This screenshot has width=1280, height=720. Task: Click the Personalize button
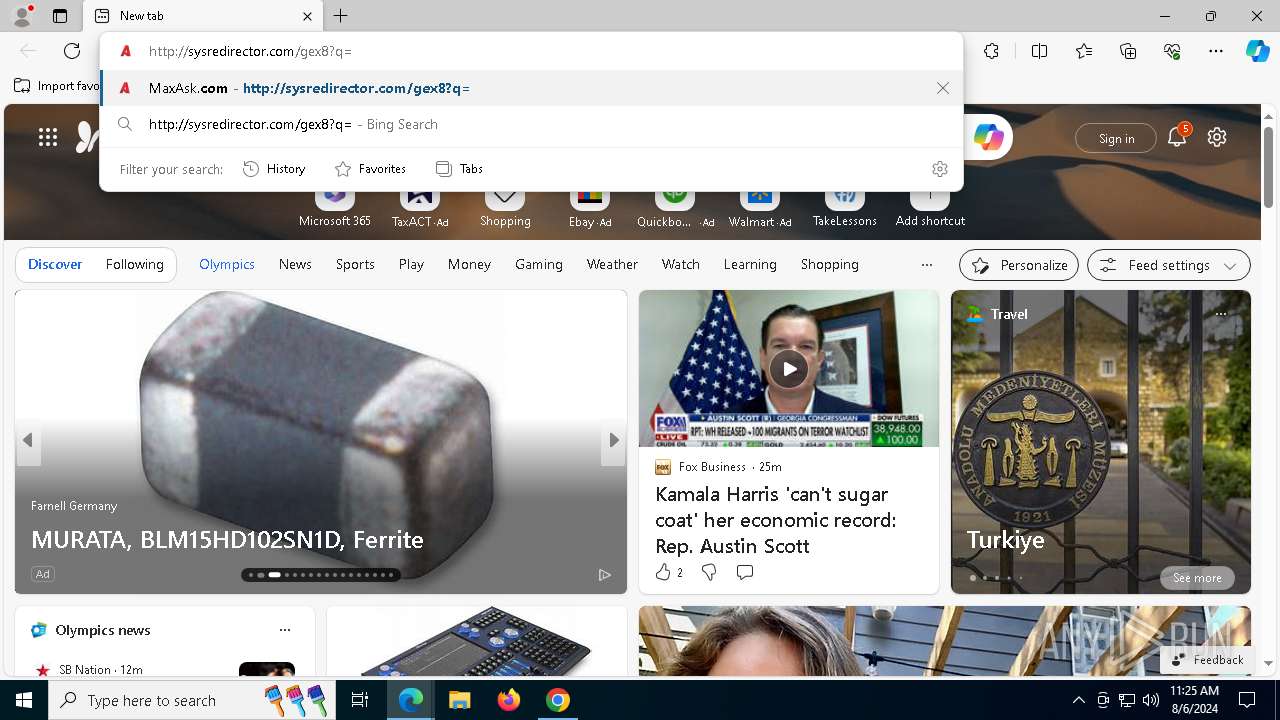click(1019, 265)
